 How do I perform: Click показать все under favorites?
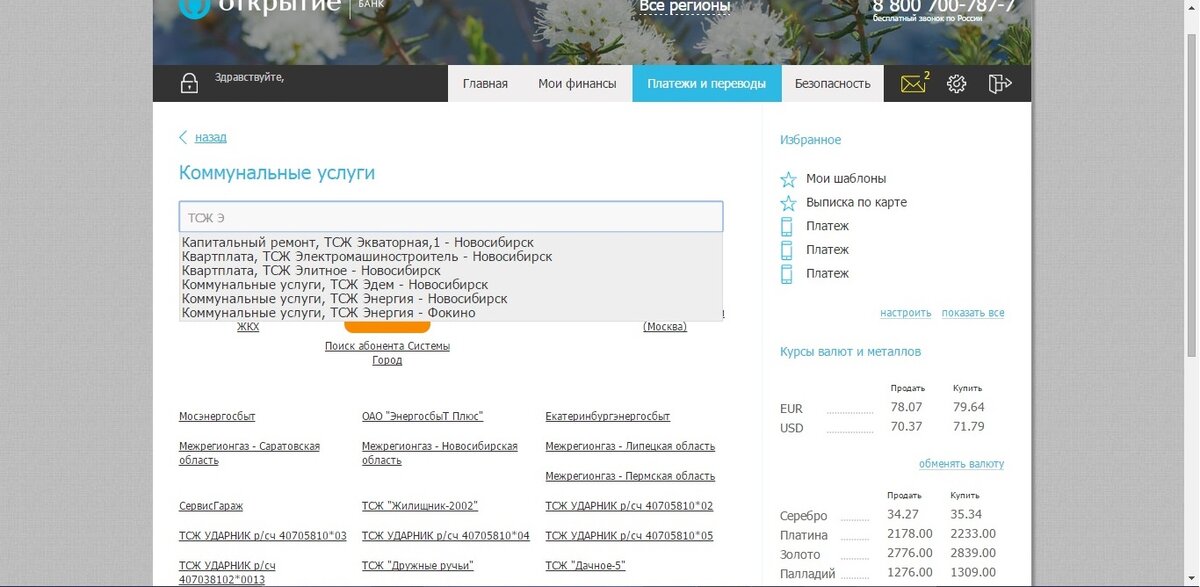coord(973,313)
